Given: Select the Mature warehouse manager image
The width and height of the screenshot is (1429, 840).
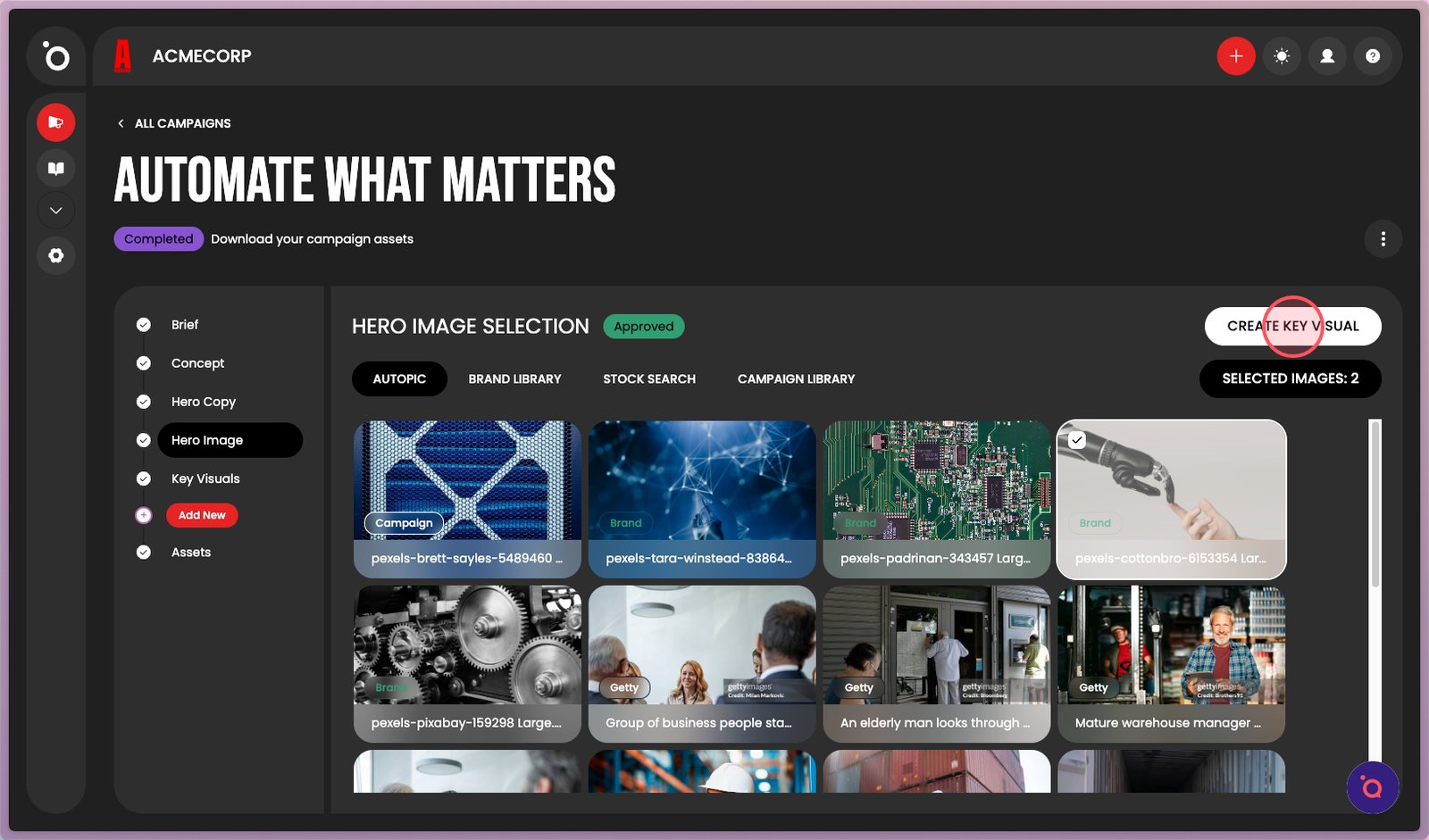Looking at the screenshot, I should (x=1172, y=664).
